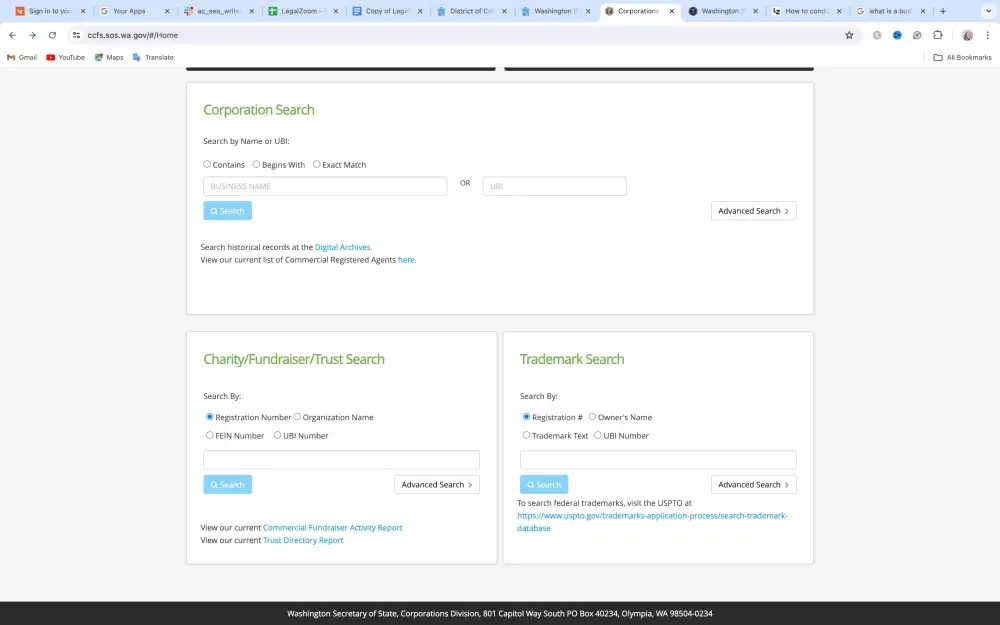
Task: Switch to the LegalZoom tab
Action: pos(300,11)
